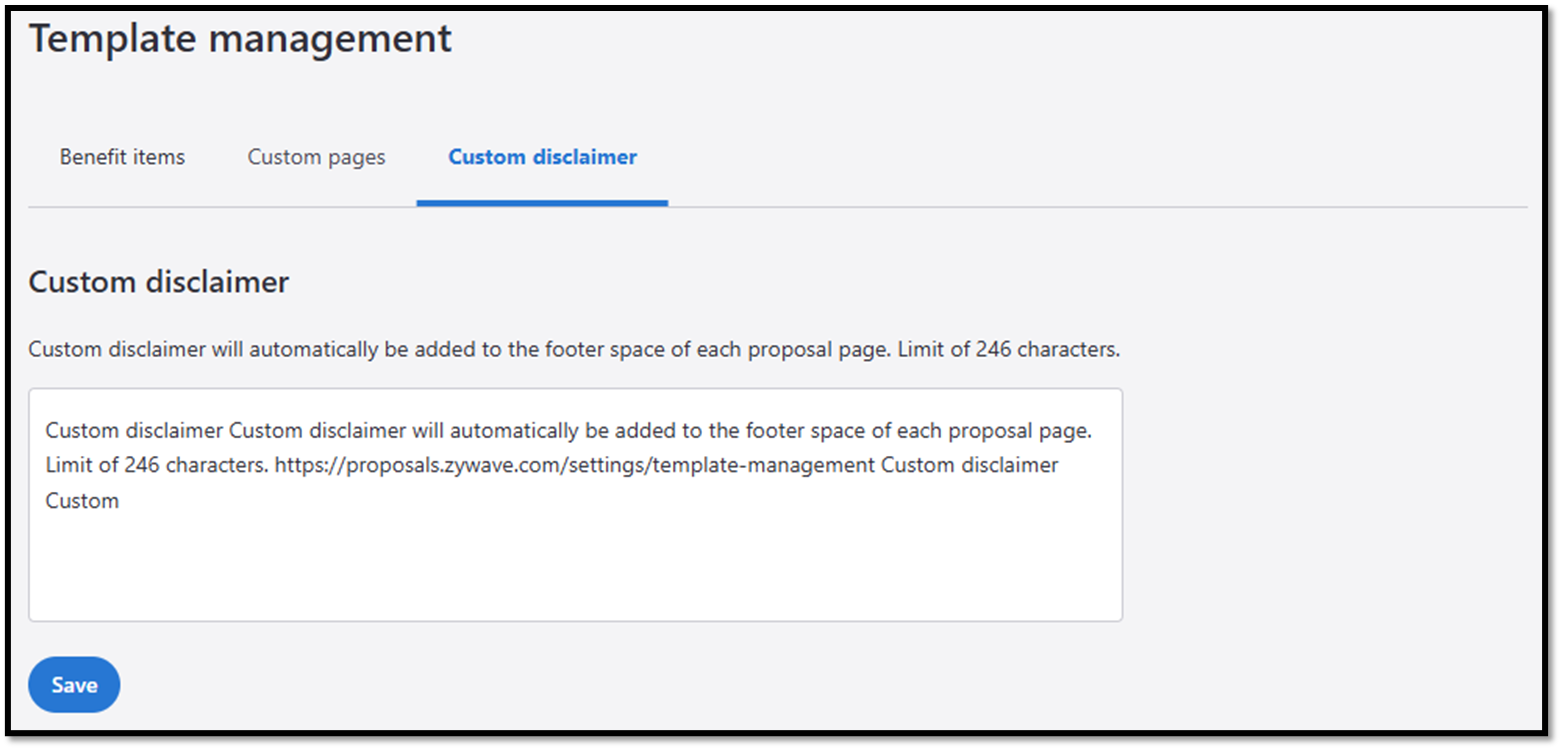Switch to the Benefit items tab
Viewport: 1561px width, 749px height.
[122, 157]
